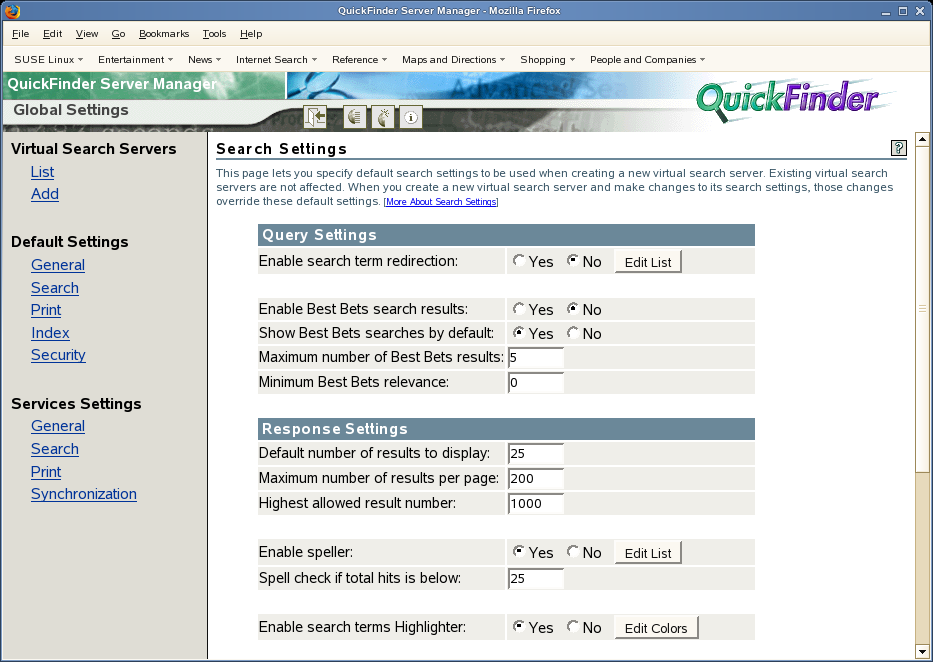Open Default Settings Print link
This screenshot has width=933, height=662.
tap(46, 310)
